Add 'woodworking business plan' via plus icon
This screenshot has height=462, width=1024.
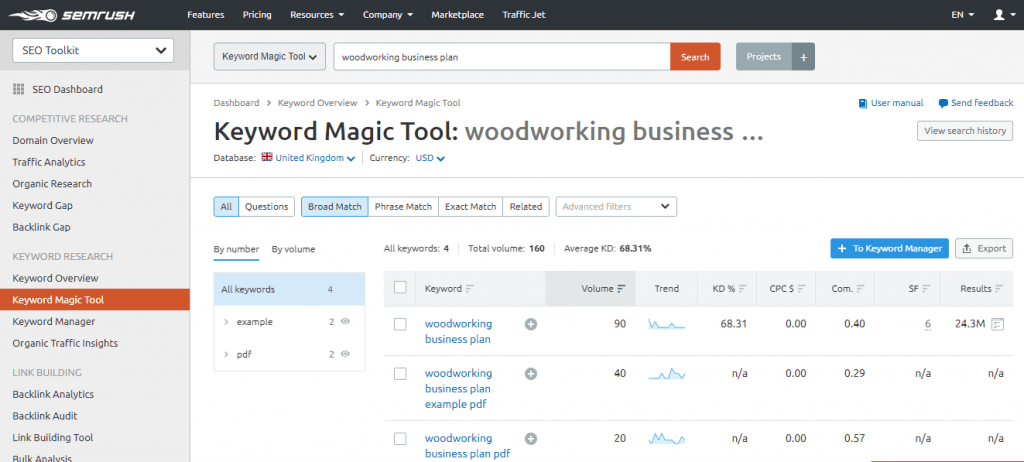click(531, 324)
